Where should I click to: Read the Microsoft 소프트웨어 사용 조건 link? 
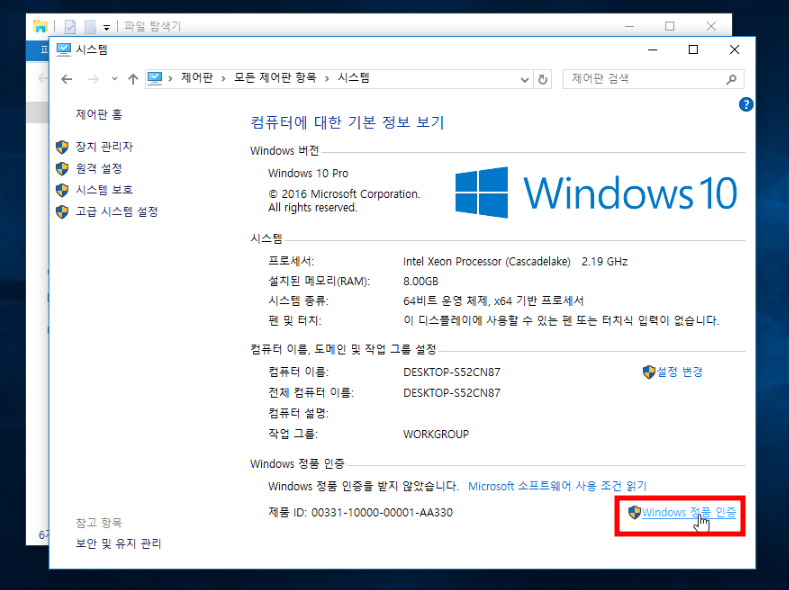557,486
